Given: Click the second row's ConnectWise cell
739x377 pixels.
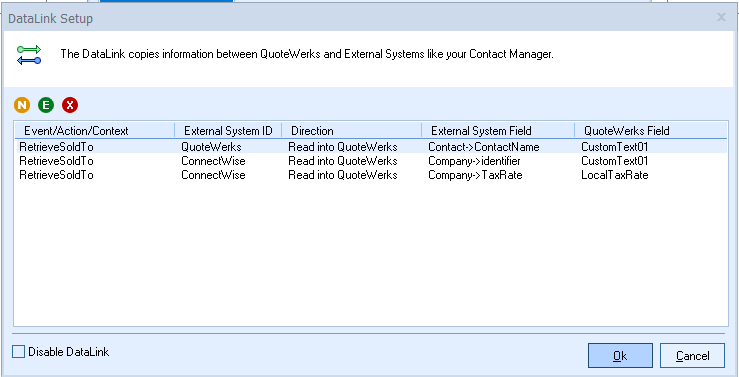Looking at the screenshot, I should click(x=213, y=161).
